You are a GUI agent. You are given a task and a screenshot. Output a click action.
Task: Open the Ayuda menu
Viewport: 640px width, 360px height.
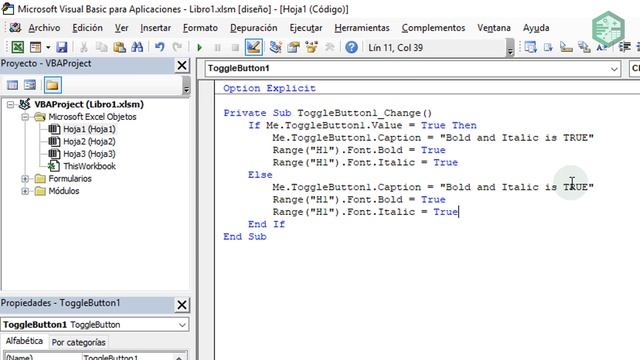536,28
